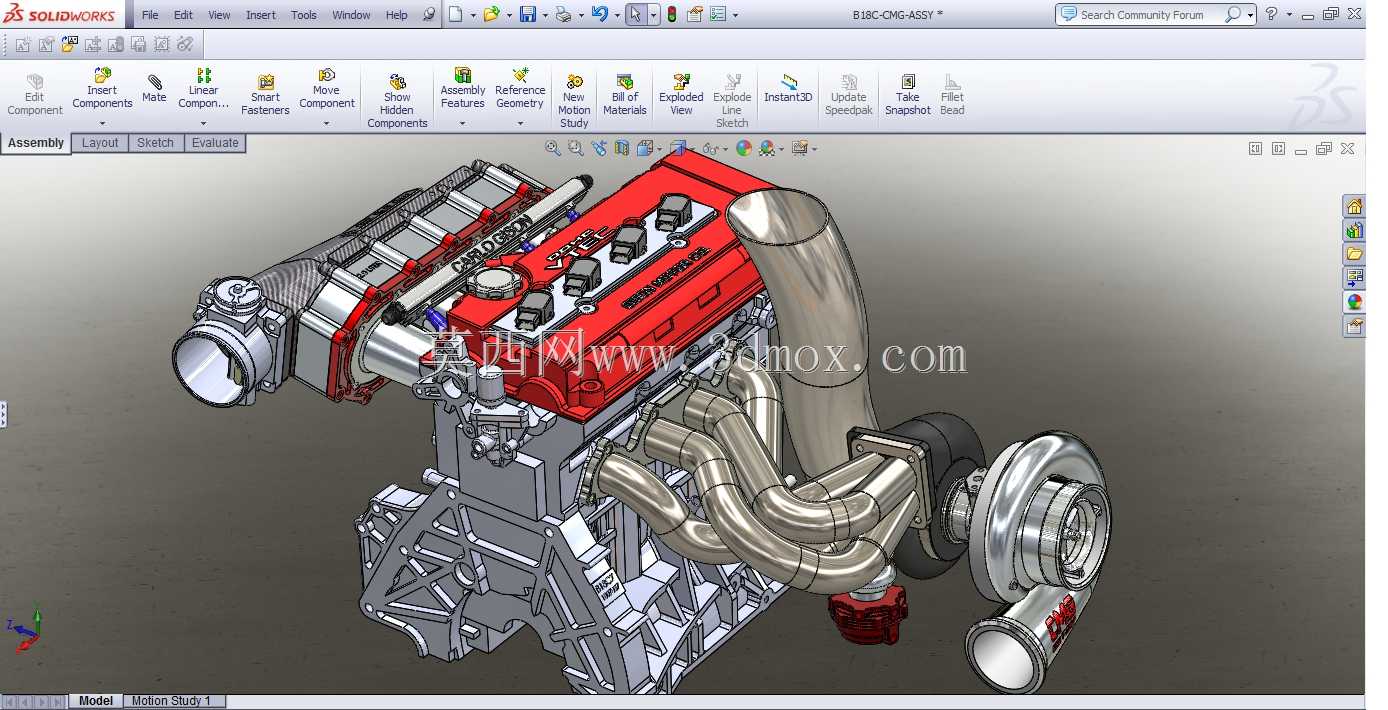Viewport: 1388px width, 710px height.
Task: Click the Print icon
Action: pos(563,14)
